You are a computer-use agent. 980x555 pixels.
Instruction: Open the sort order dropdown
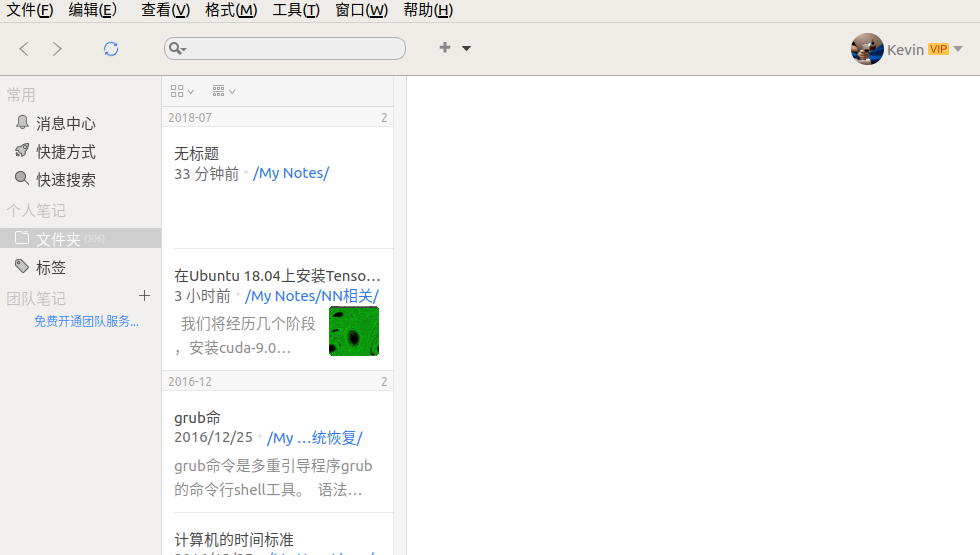click(x=224, y=91)
